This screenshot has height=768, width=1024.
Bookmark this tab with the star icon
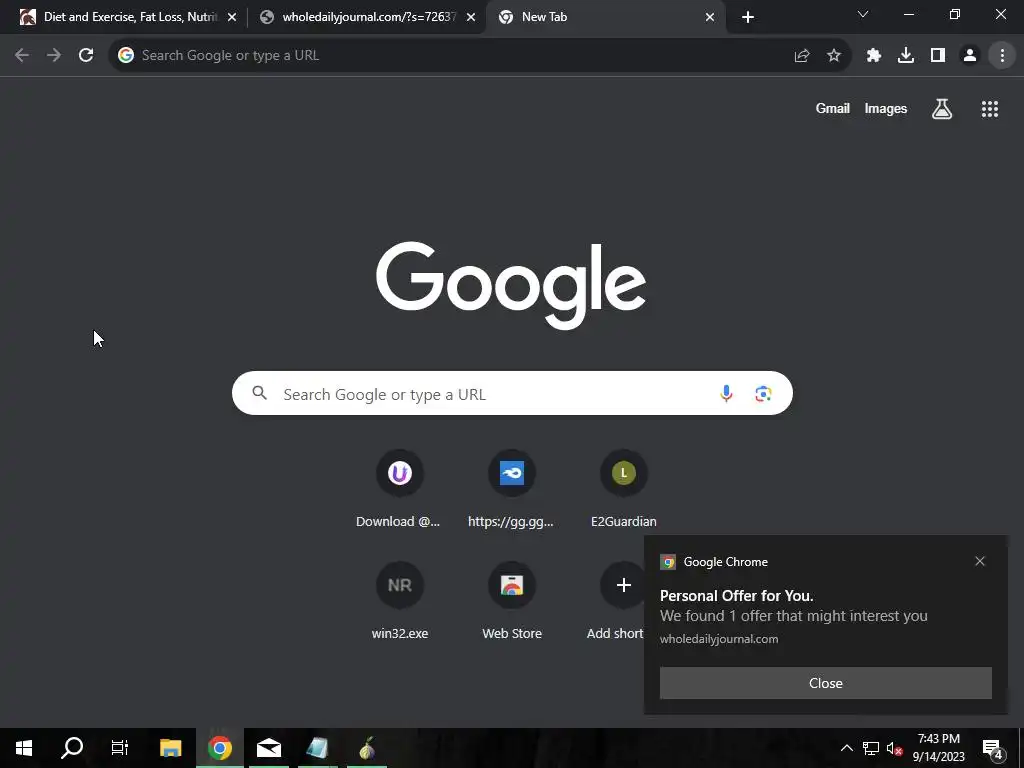(x=834, y=56)
